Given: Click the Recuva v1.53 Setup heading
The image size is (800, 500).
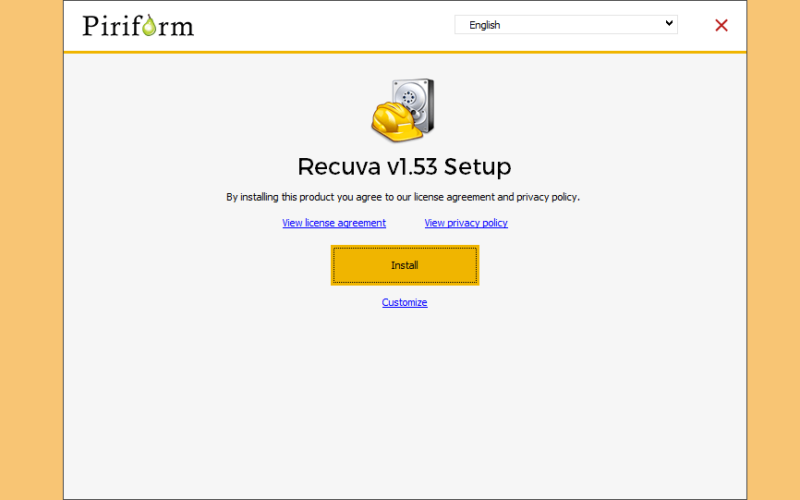Looking at the screenshot, I should click(405, 167).
